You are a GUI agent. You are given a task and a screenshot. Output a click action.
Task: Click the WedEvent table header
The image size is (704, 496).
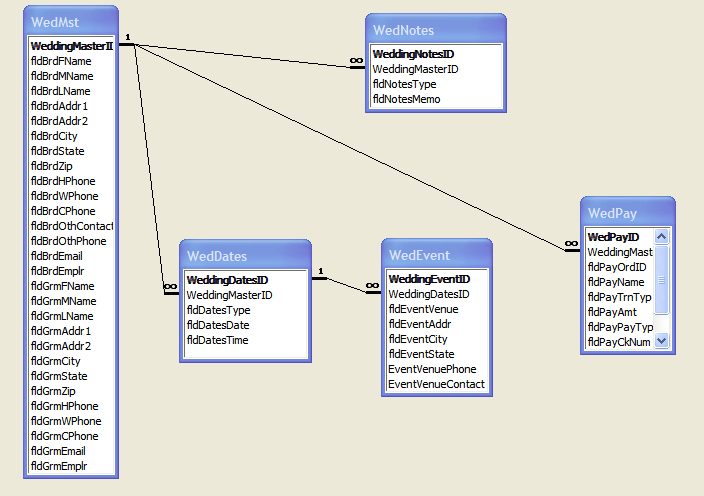pos(436,255)
